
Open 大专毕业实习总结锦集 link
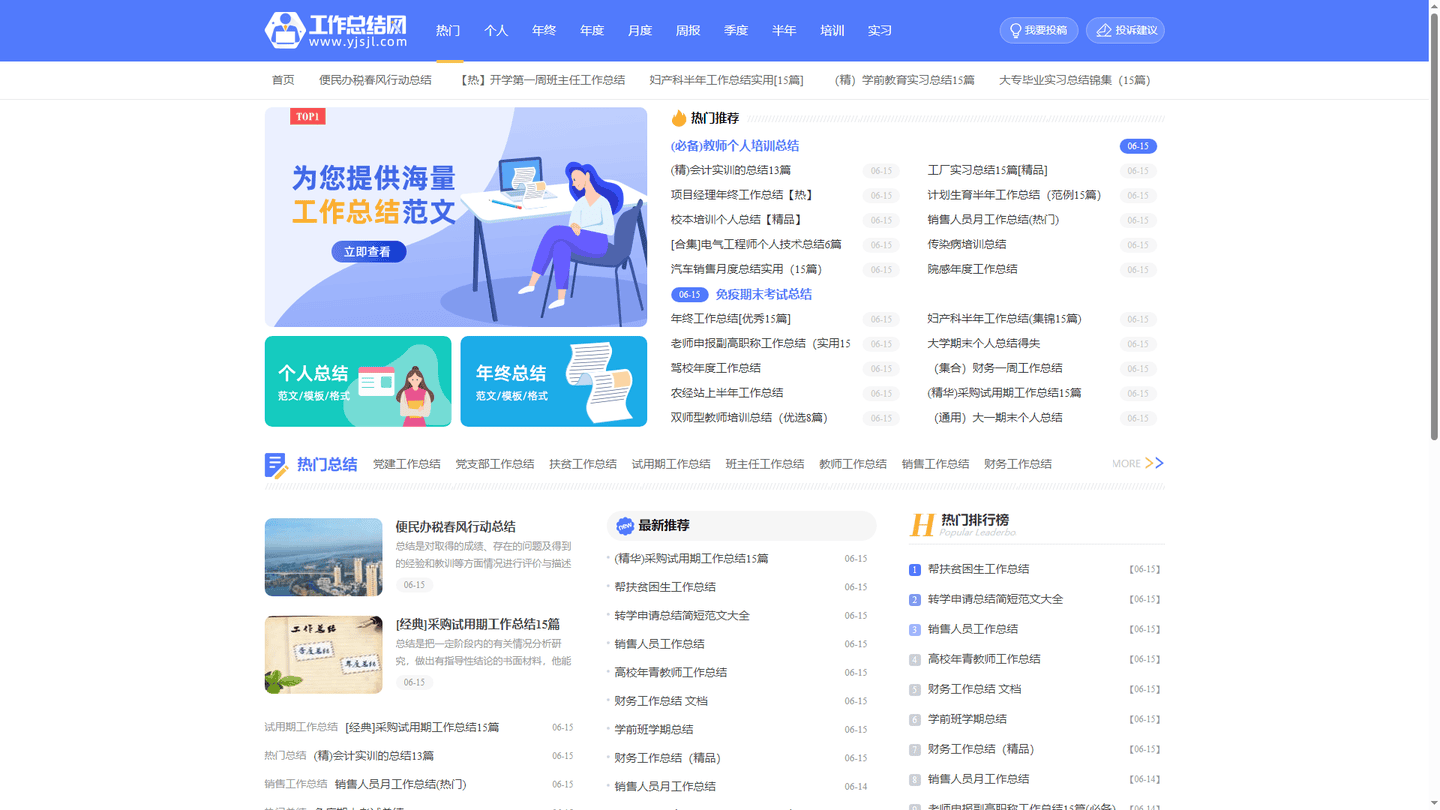1074,80
